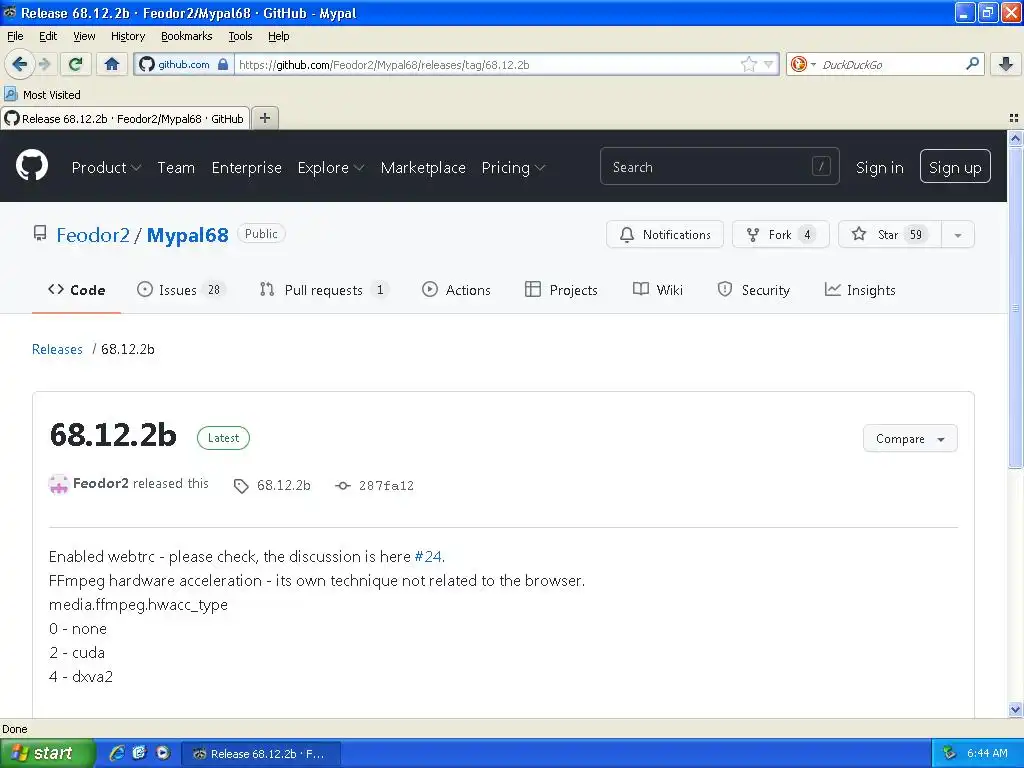Switch to the Issues tab
Screen dimensions: 1024x768
click(181, 290)
